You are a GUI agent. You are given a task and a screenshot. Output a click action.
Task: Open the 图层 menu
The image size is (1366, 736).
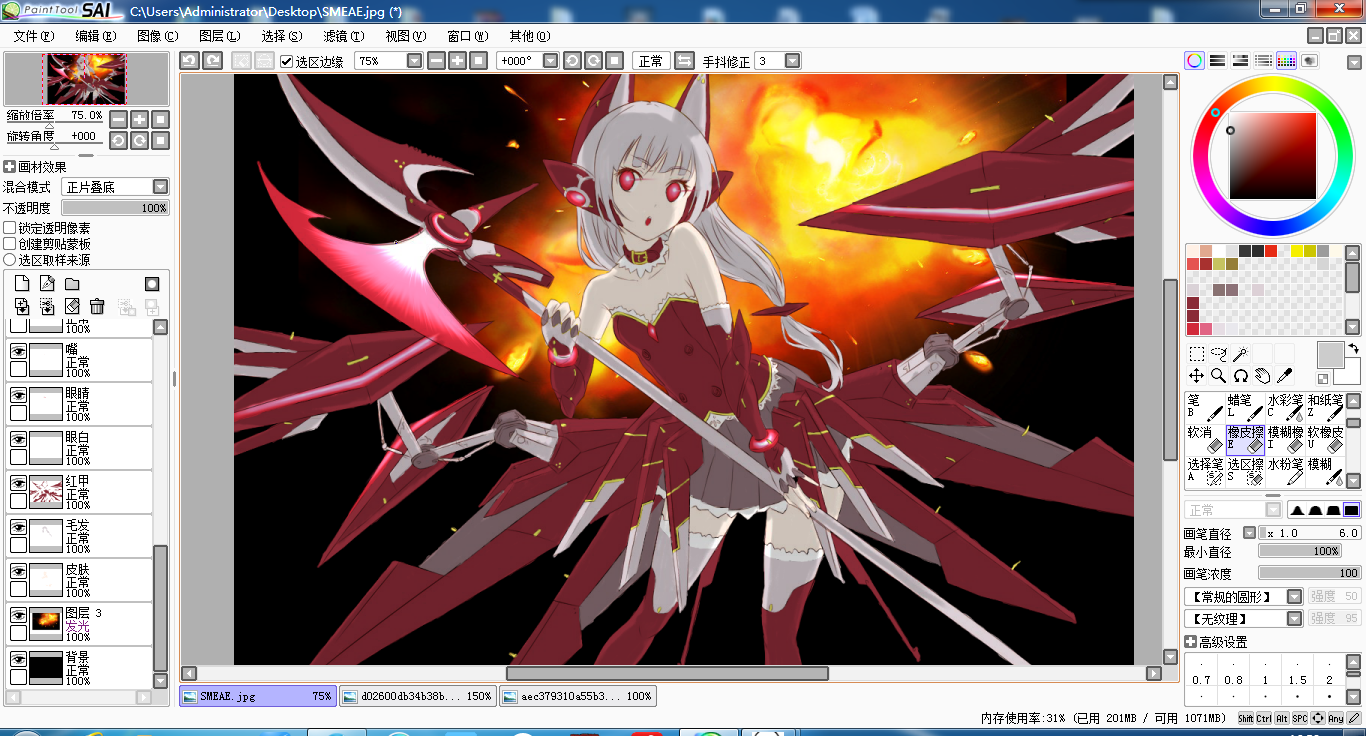[x=219, y=36]
